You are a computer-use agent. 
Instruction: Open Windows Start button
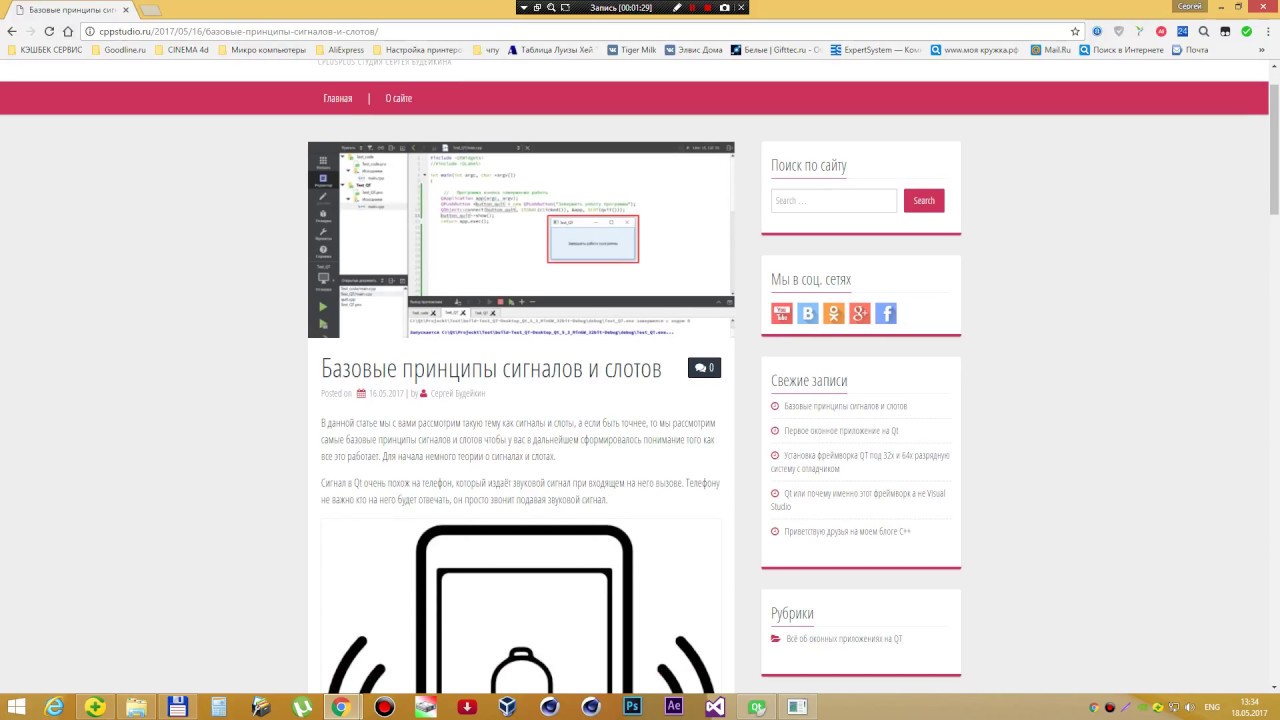tap(16, 707)
